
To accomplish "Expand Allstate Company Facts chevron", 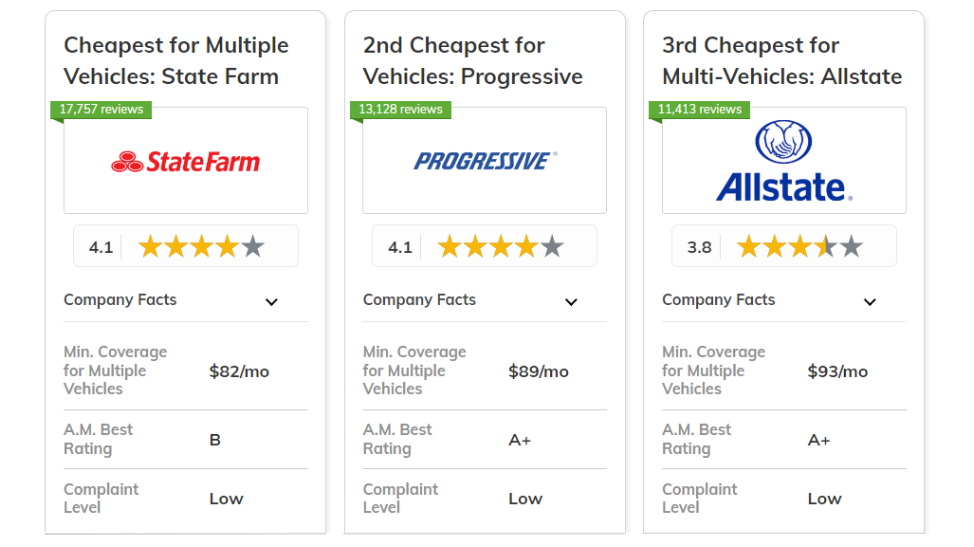I will 870,302.
